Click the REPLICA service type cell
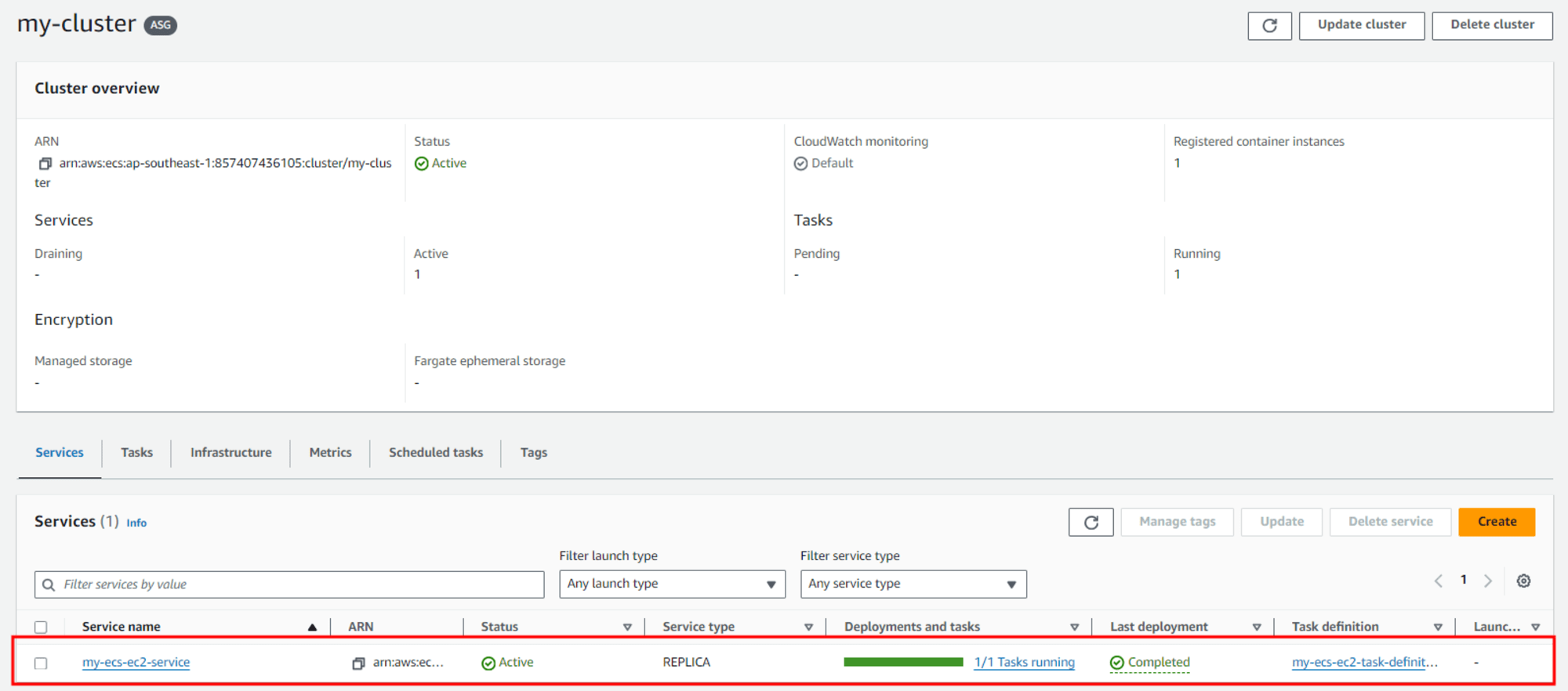This screenshot has height=691, width=1568. 686,663
